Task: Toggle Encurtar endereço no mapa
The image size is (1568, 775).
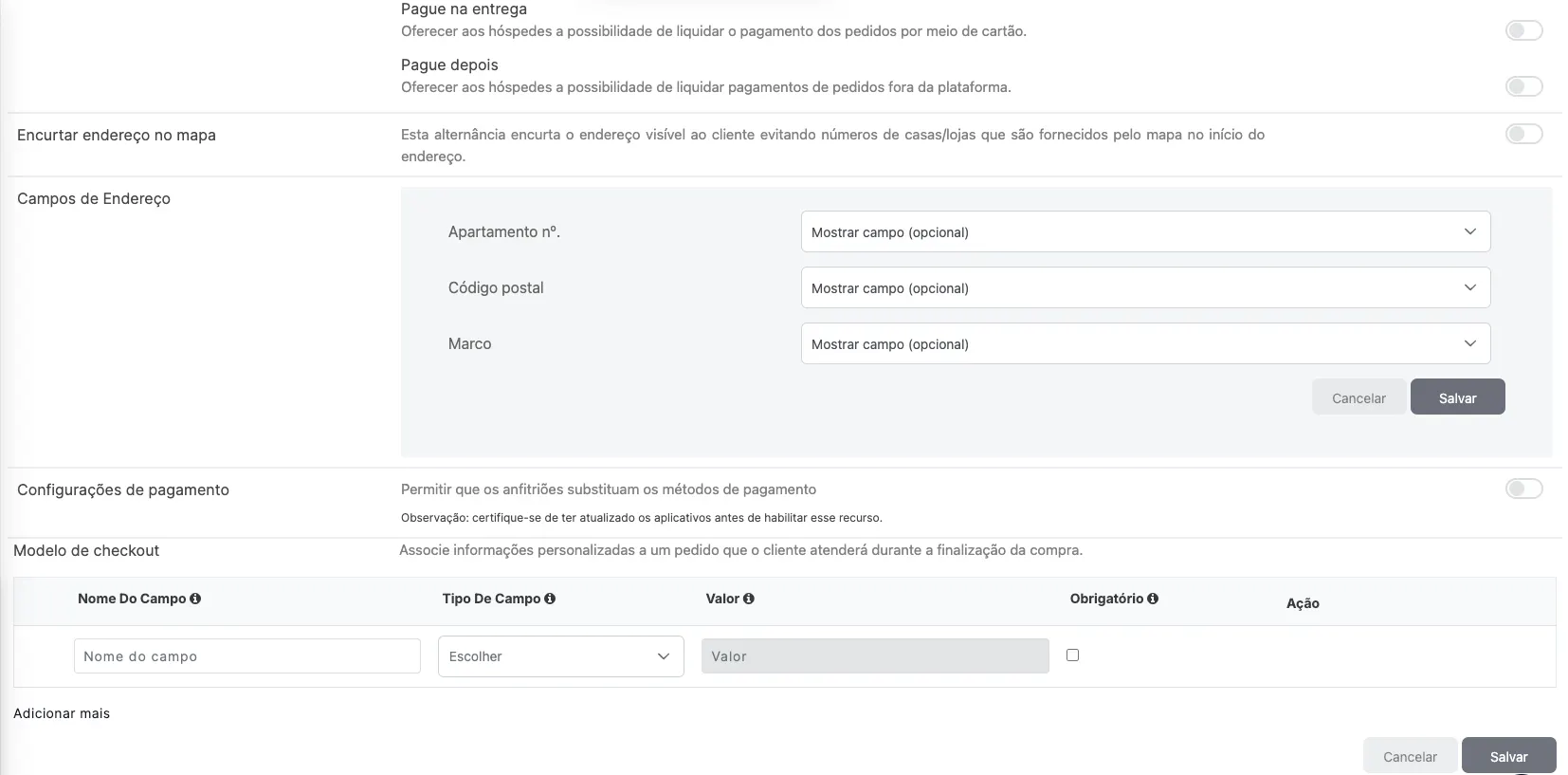Action: [1523, 135]
